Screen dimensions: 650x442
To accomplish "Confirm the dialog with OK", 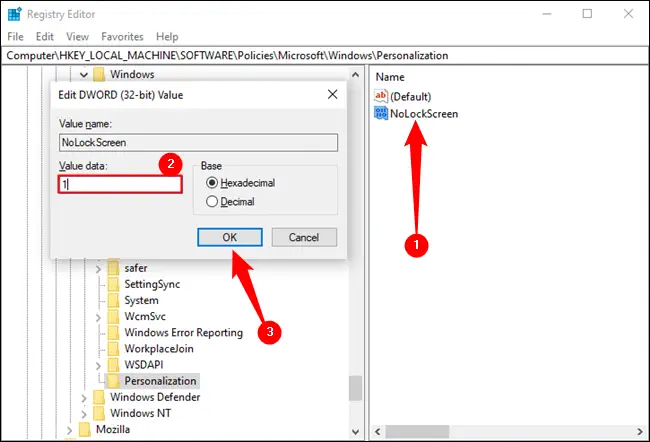I will coord(230,237).
